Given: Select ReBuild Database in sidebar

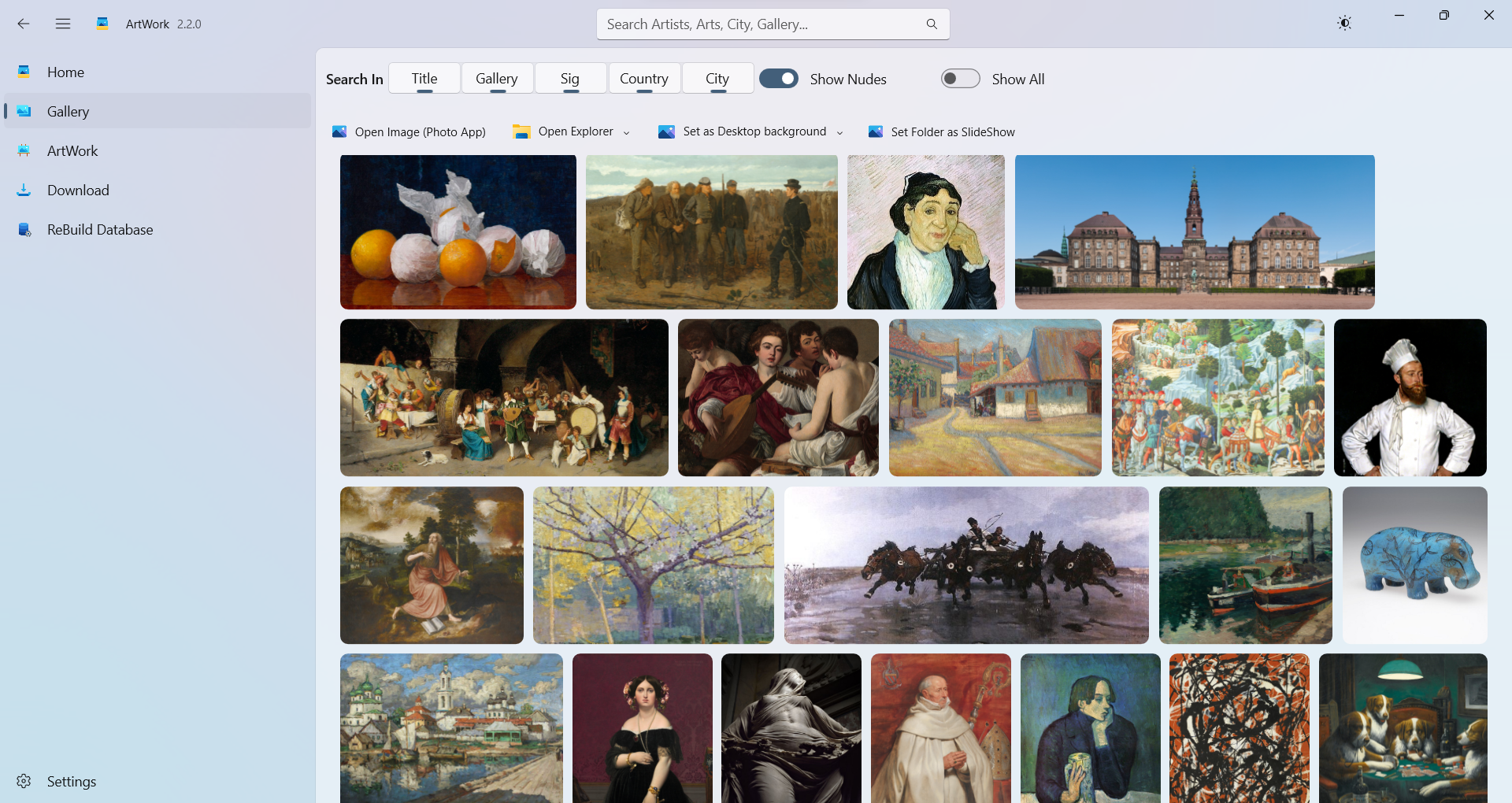Looking at the screenshot, I should coord(157,229).
